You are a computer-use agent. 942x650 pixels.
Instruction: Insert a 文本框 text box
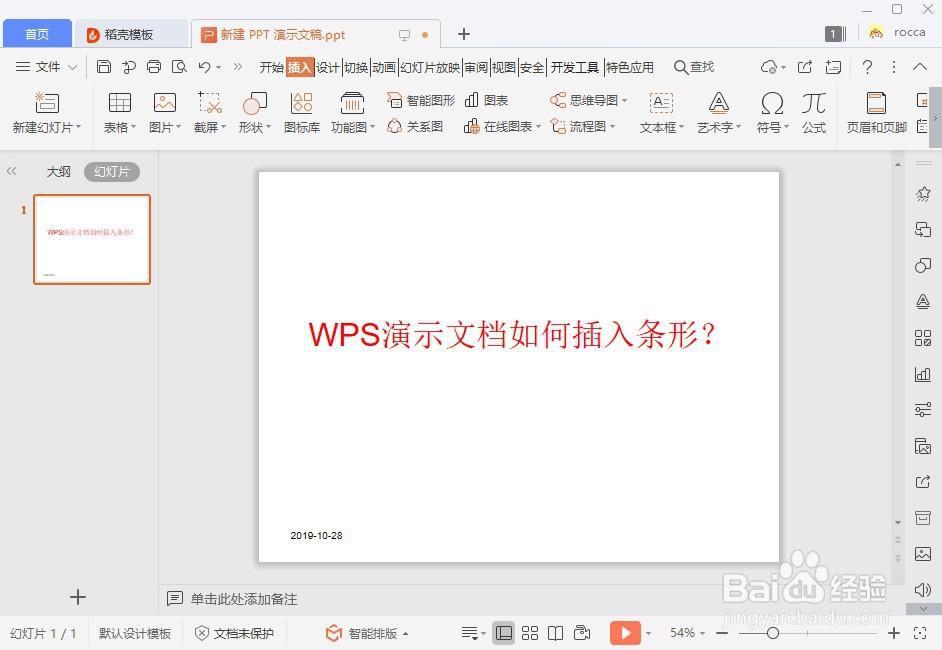[x=661, y=113]
